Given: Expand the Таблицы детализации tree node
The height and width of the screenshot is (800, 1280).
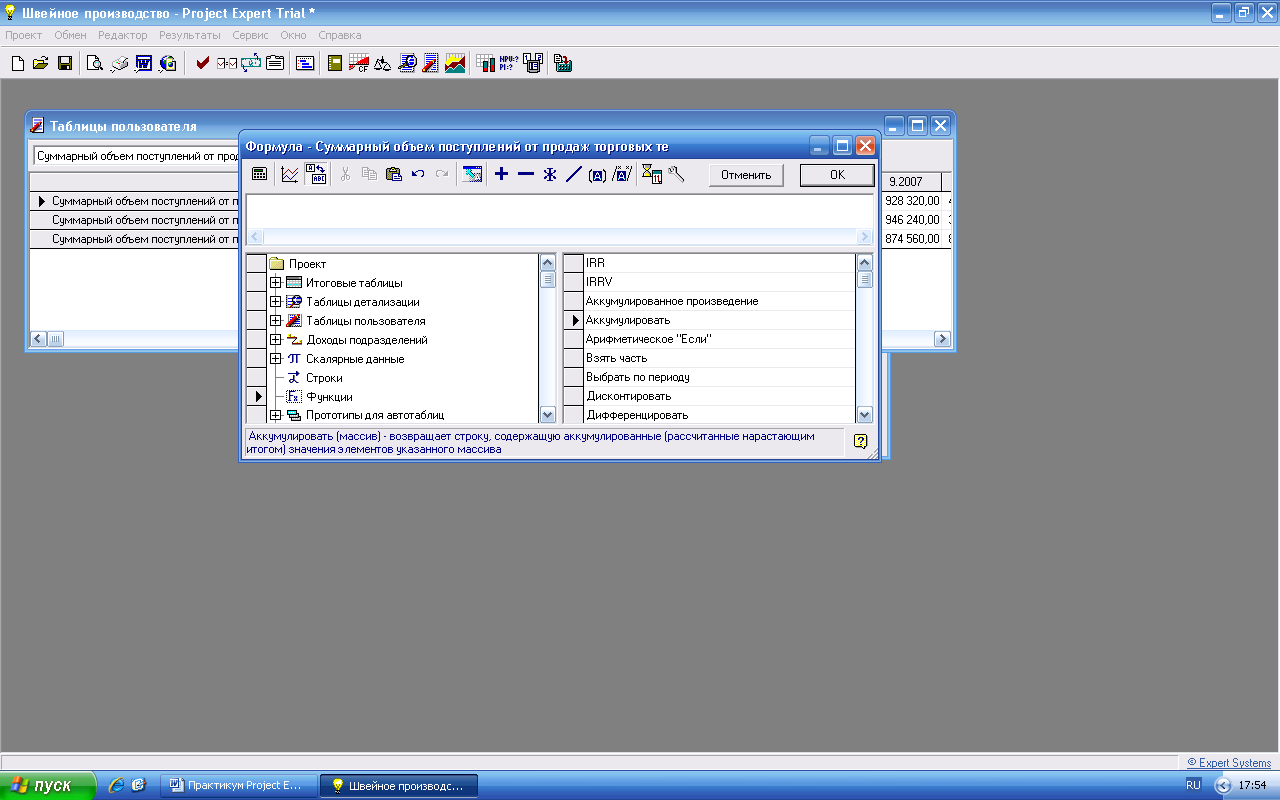Looking at the screenshot, I should pyautogui.click(x=275, y=302).
